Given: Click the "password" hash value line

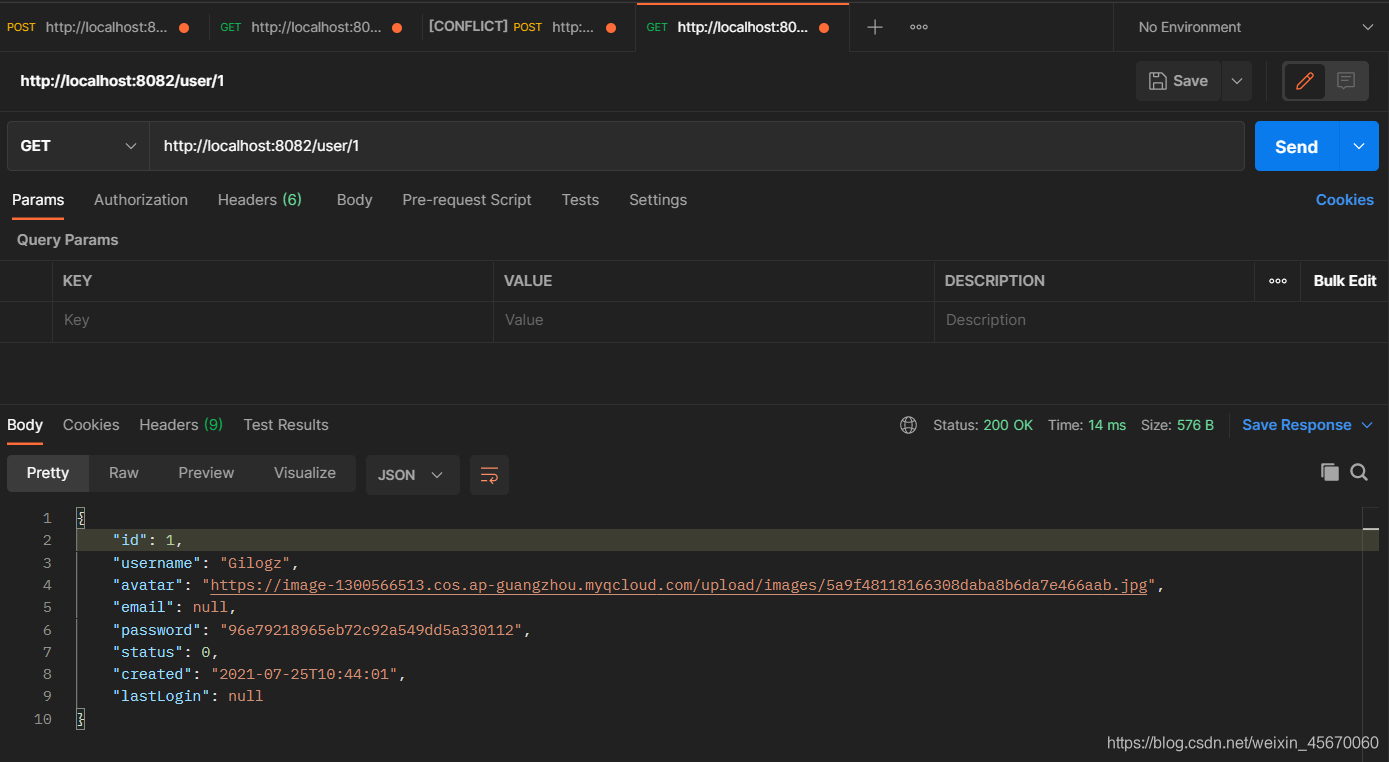Looking at the screenshot, I should point(320,630).
